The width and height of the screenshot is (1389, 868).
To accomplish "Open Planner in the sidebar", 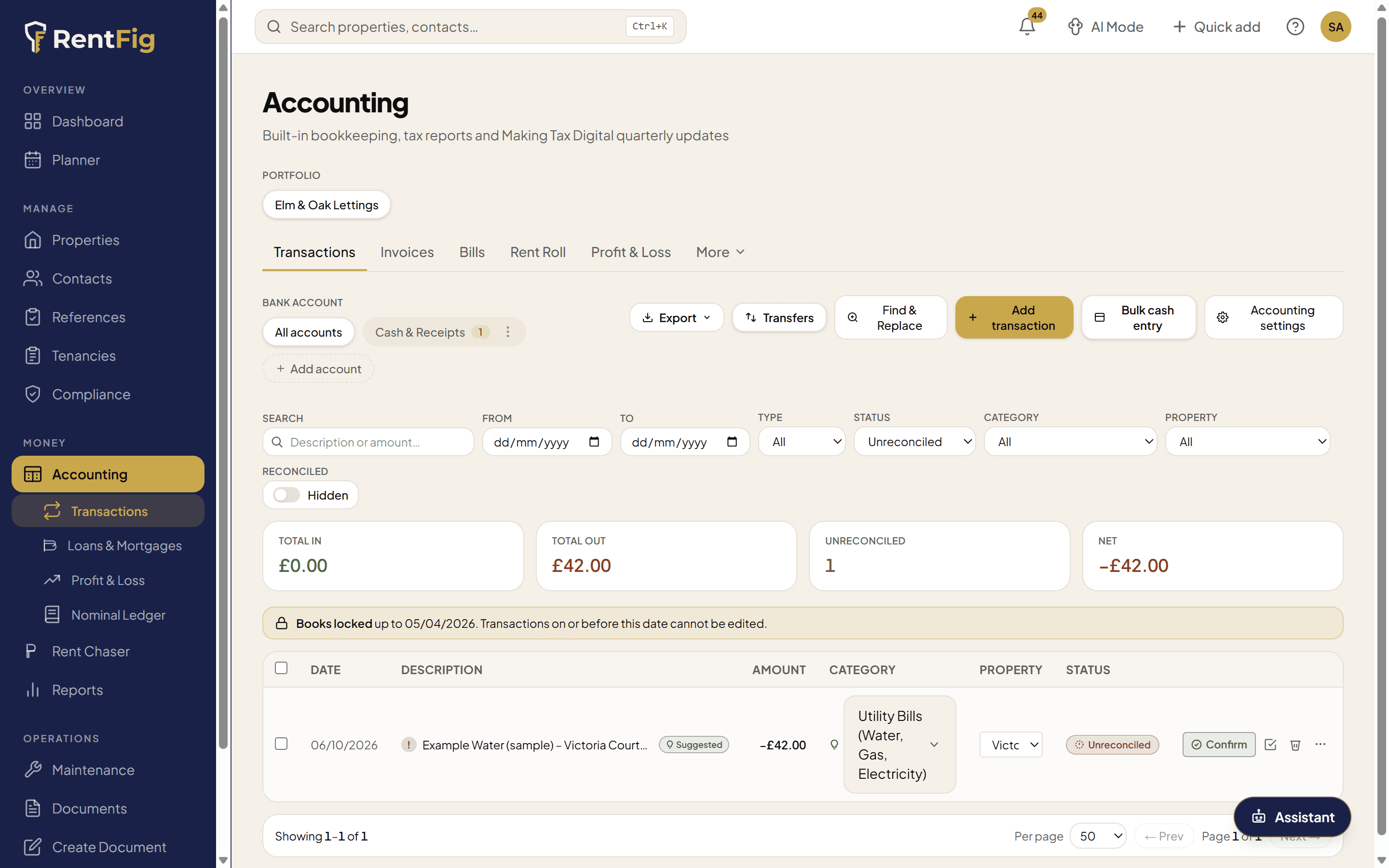I will coord(108,160).
